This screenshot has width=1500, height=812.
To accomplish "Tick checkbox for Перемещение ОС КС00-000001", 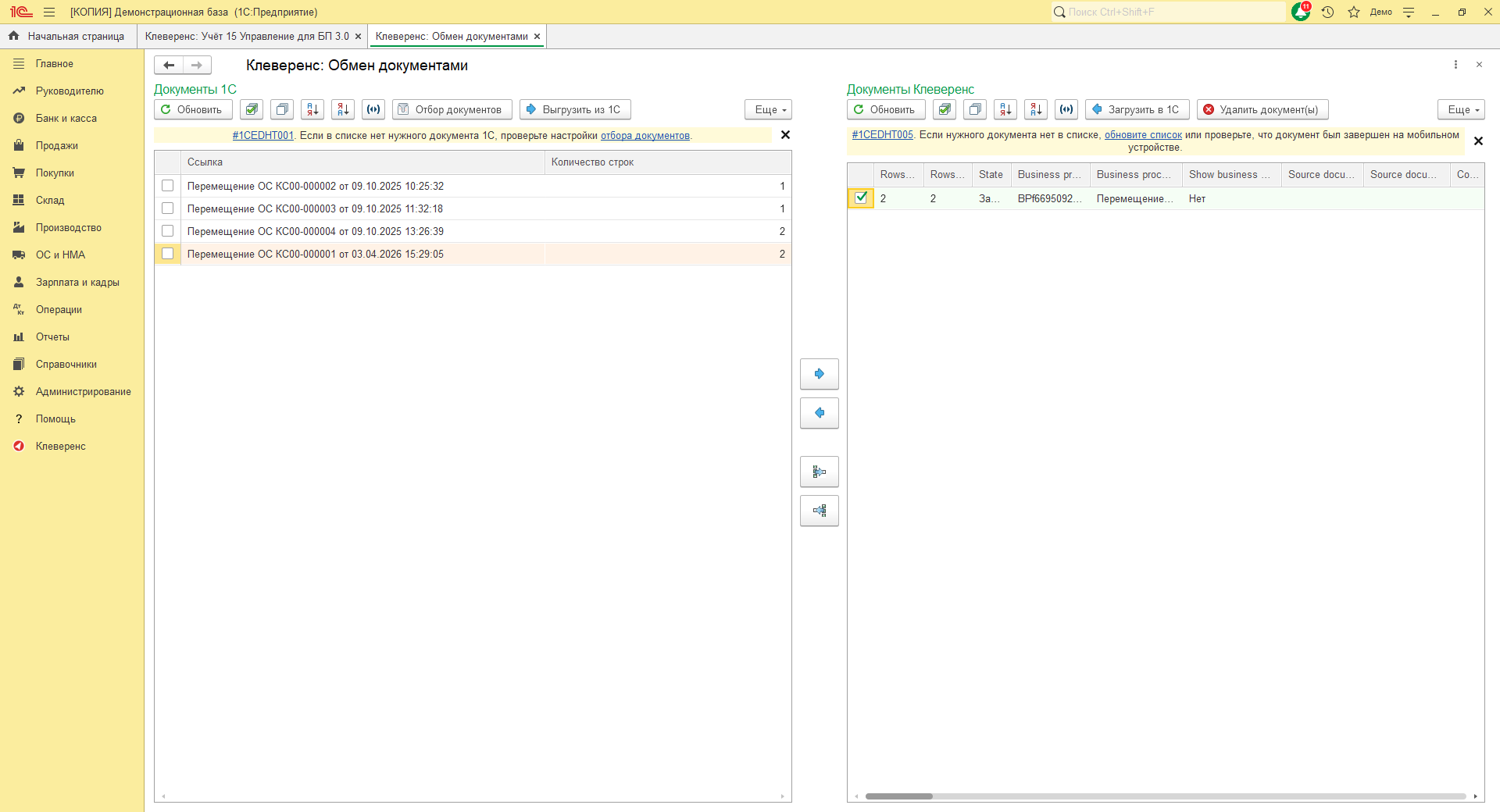I will 168,254.
